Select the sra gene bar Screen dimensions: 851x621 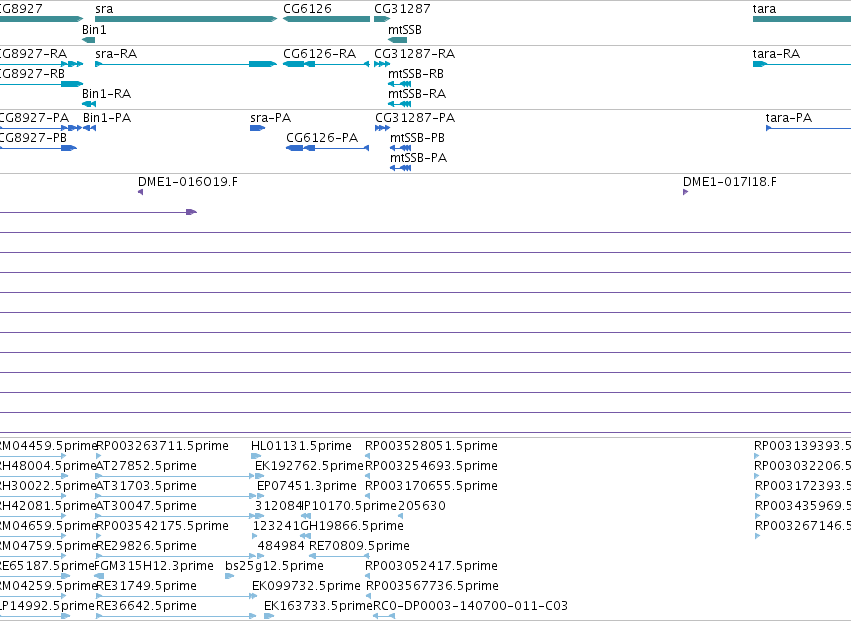[186, 19]
